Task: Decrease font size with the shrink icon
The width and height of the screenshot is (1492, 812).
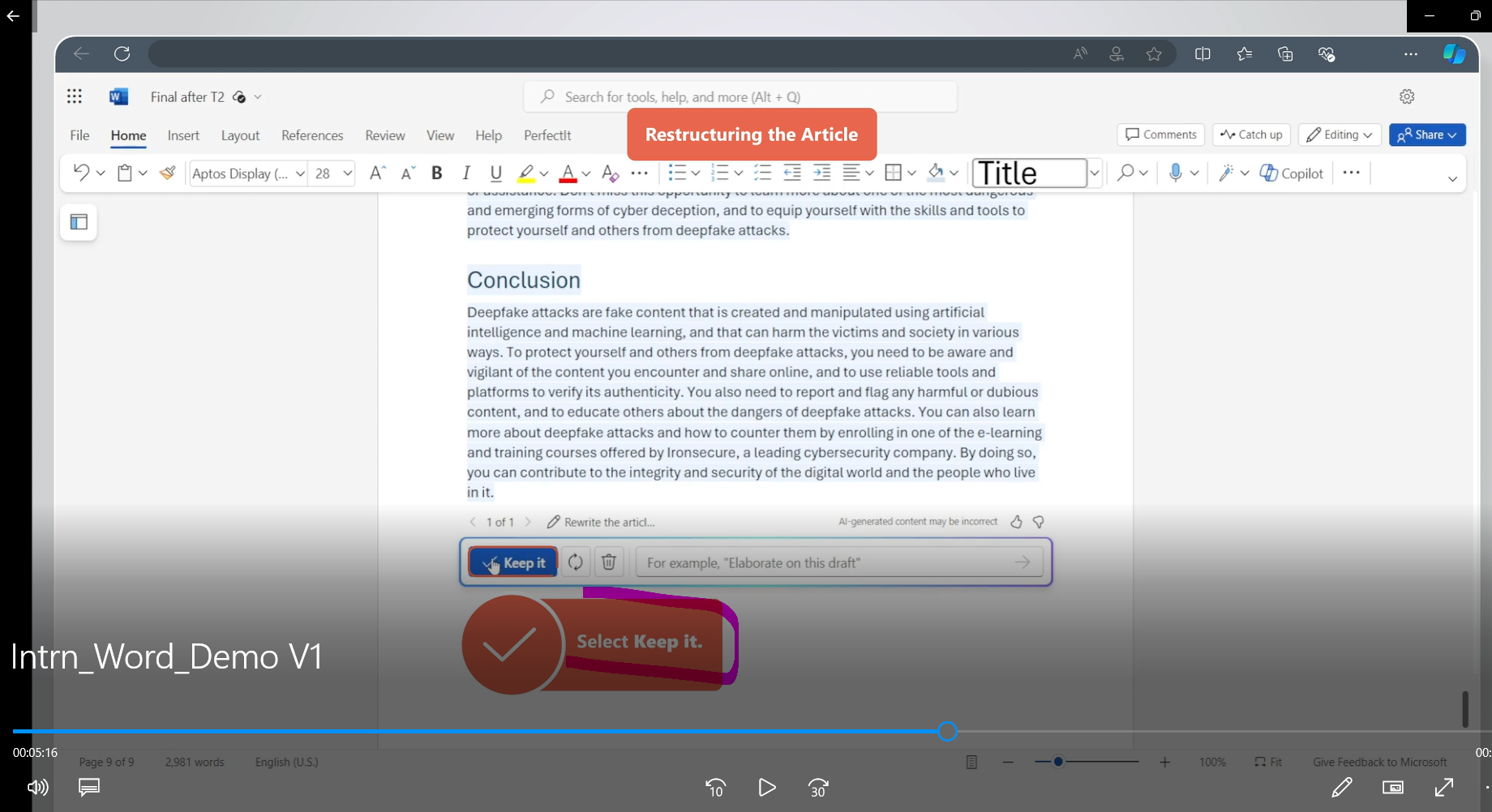Action: click(x=408, y=173)
